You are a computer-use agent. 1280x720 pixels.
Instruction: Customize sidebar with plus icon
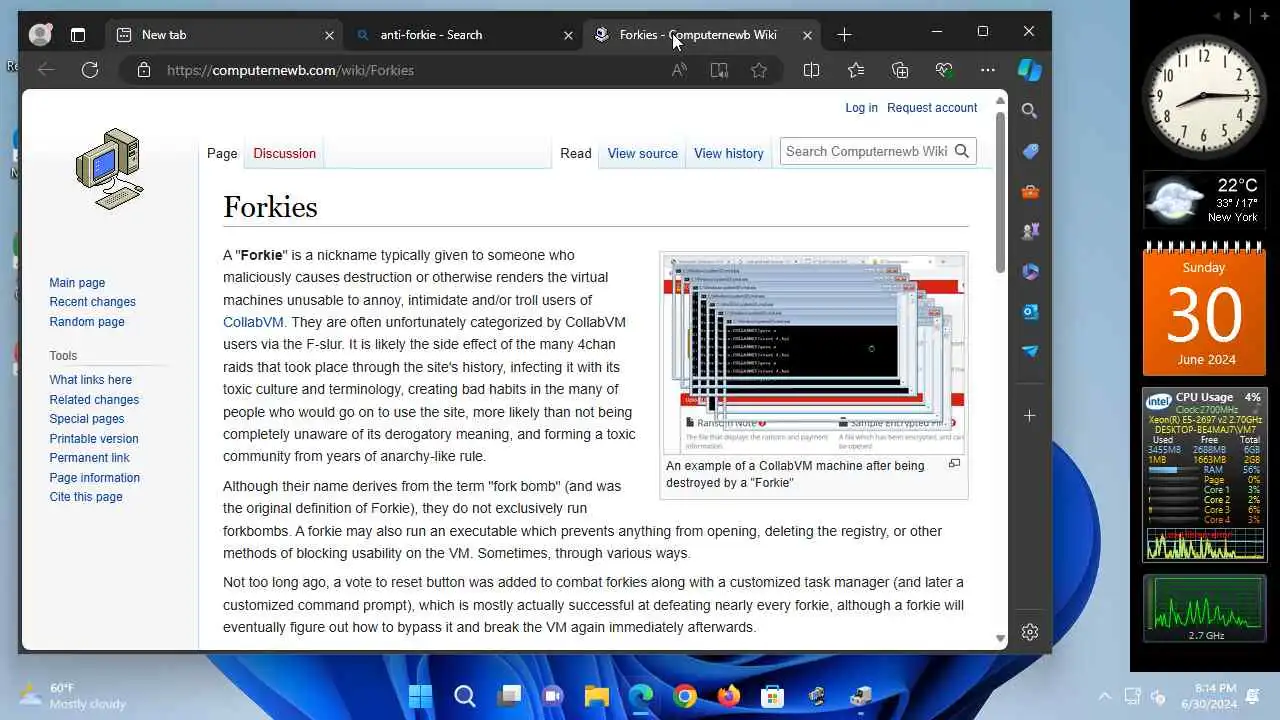pyautogui.click(x=1030, y=415)
